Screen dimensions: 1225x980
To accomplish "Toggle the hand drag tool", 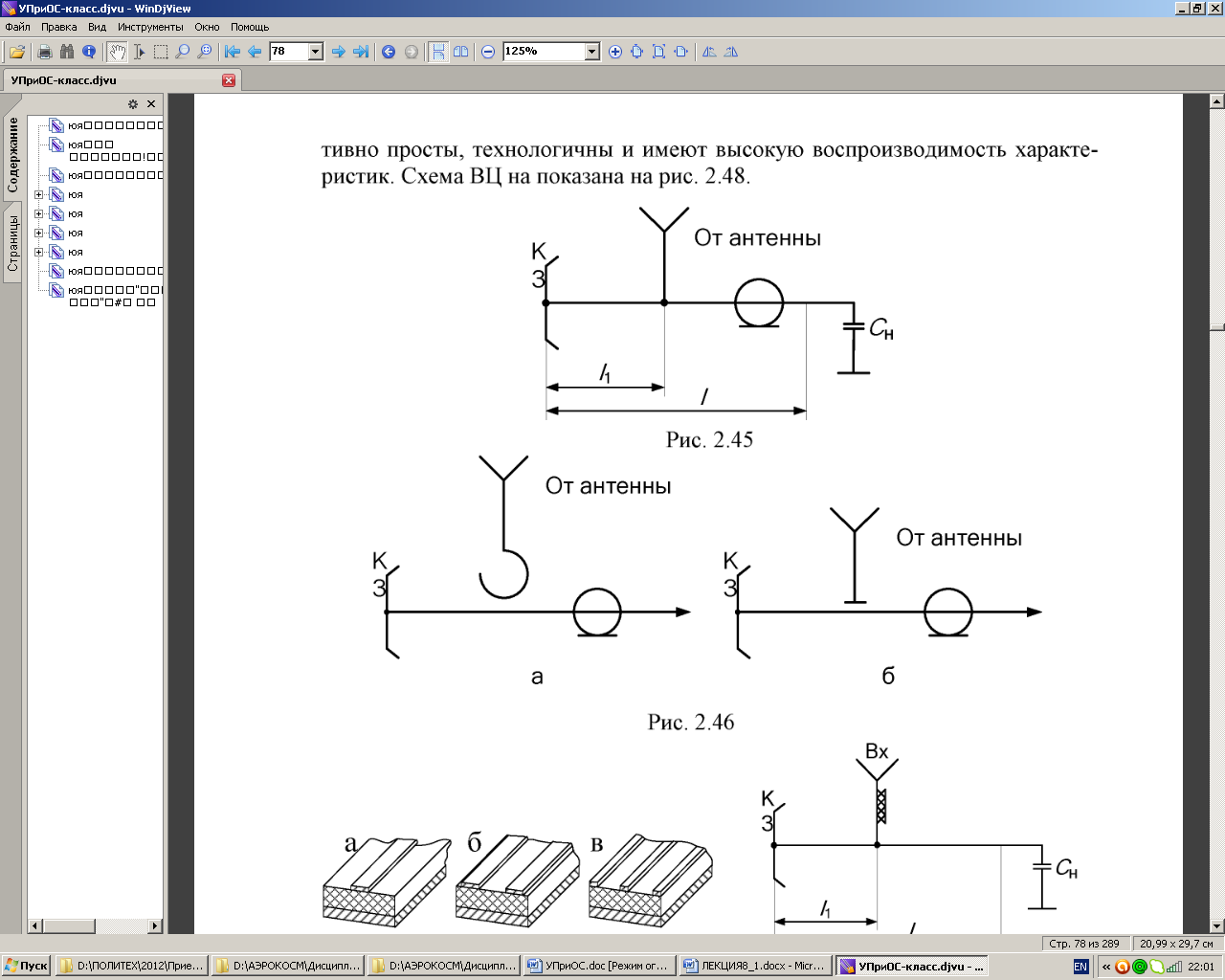I will pos(117,52).
